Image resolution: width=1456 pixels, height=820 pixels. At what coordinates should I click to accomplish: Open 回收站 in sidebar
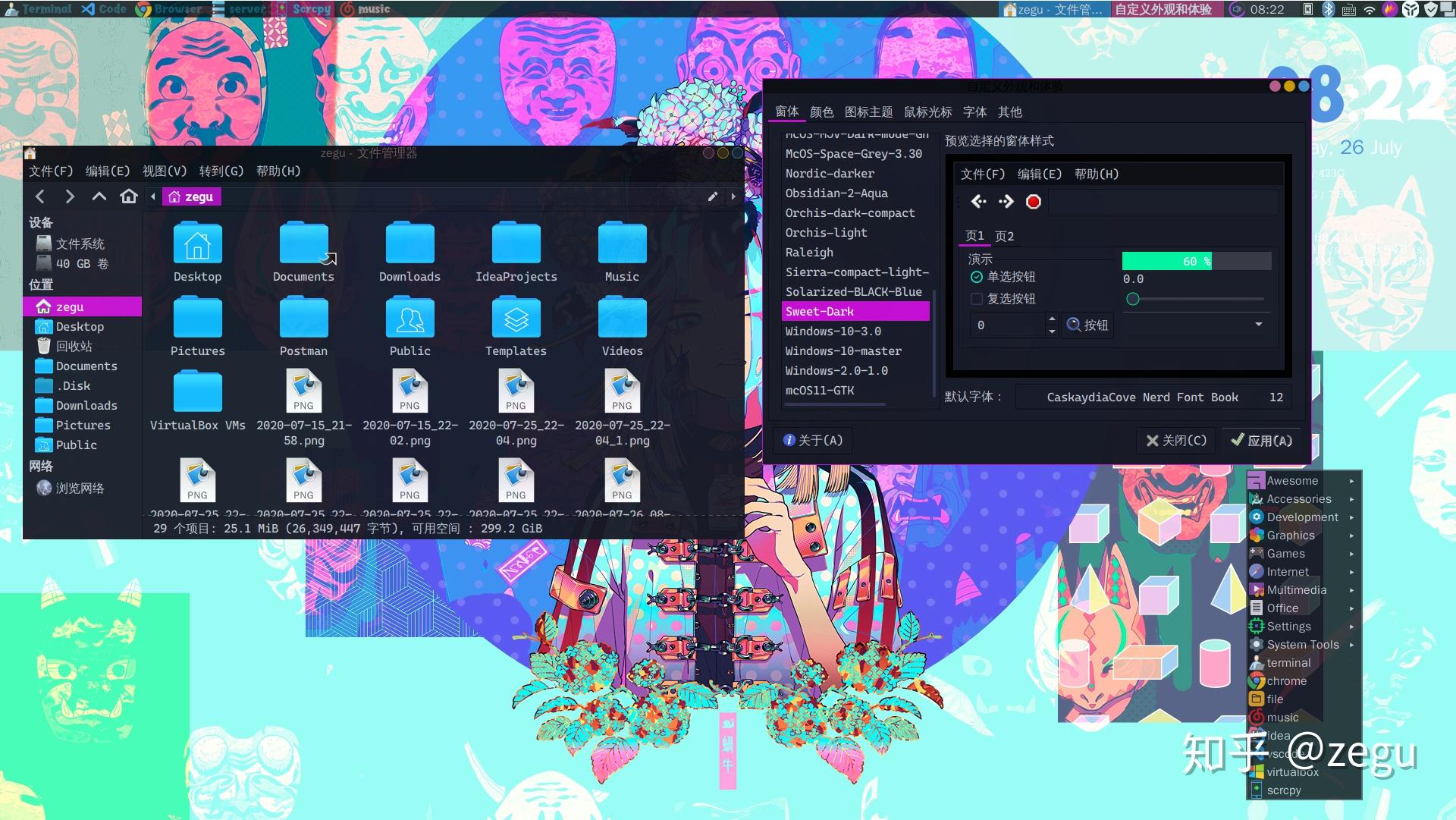coord(83,347)
